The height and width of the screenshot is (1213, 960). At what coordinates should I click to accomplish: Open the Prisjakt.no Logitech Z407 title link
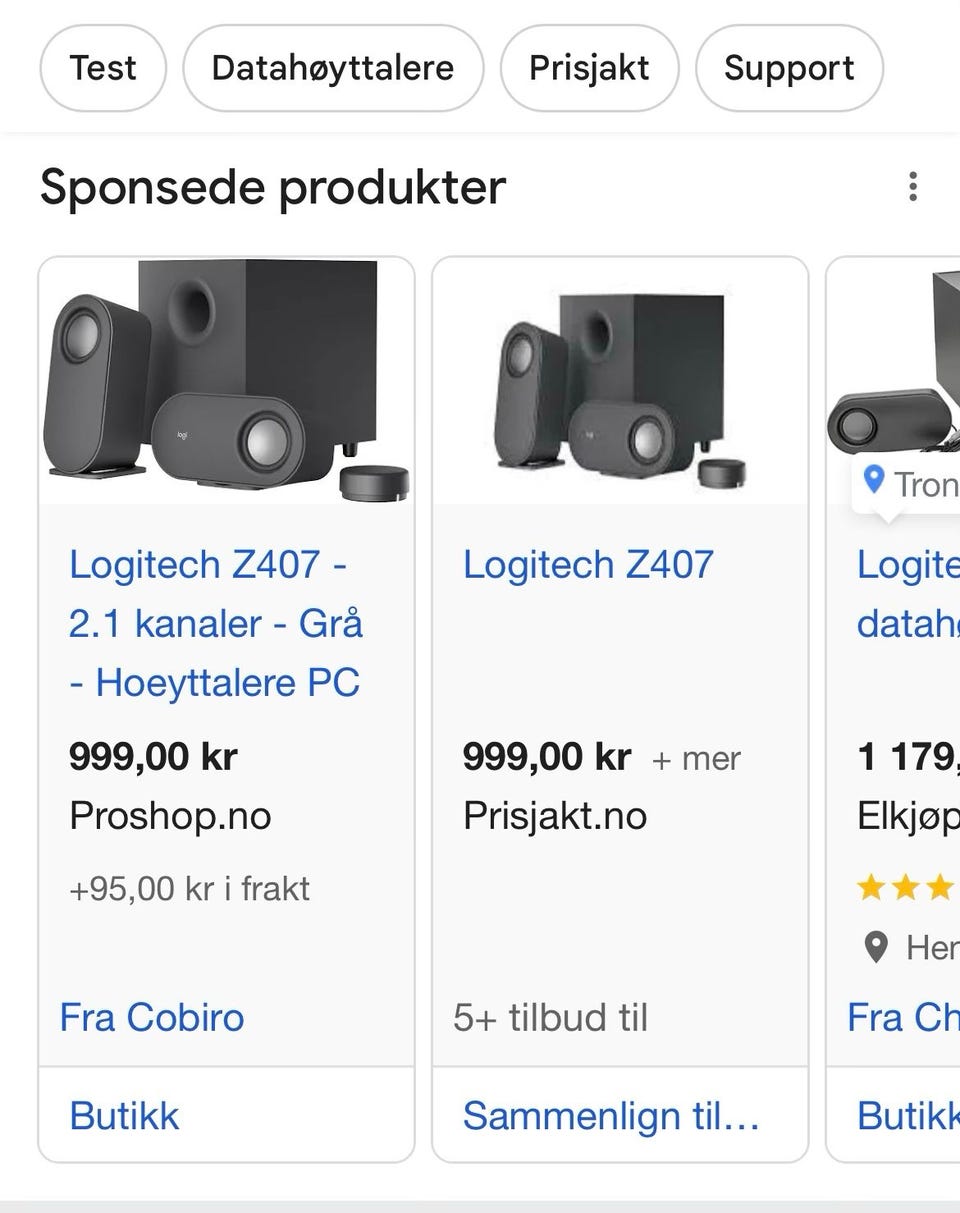pos(588,564)
